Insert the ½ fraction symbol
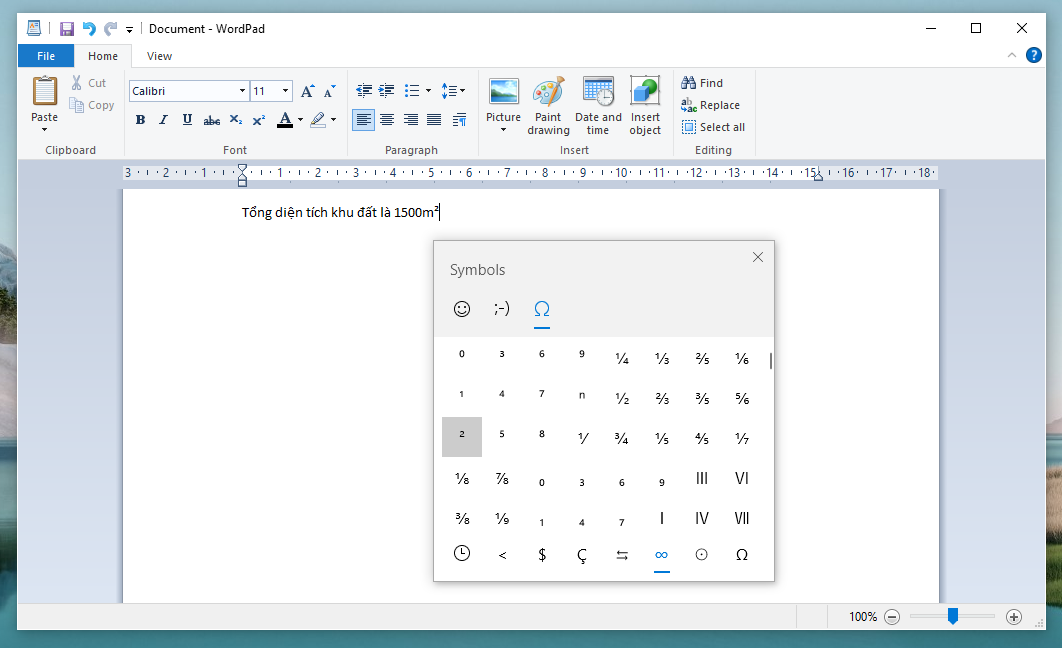 coord(622,398)
